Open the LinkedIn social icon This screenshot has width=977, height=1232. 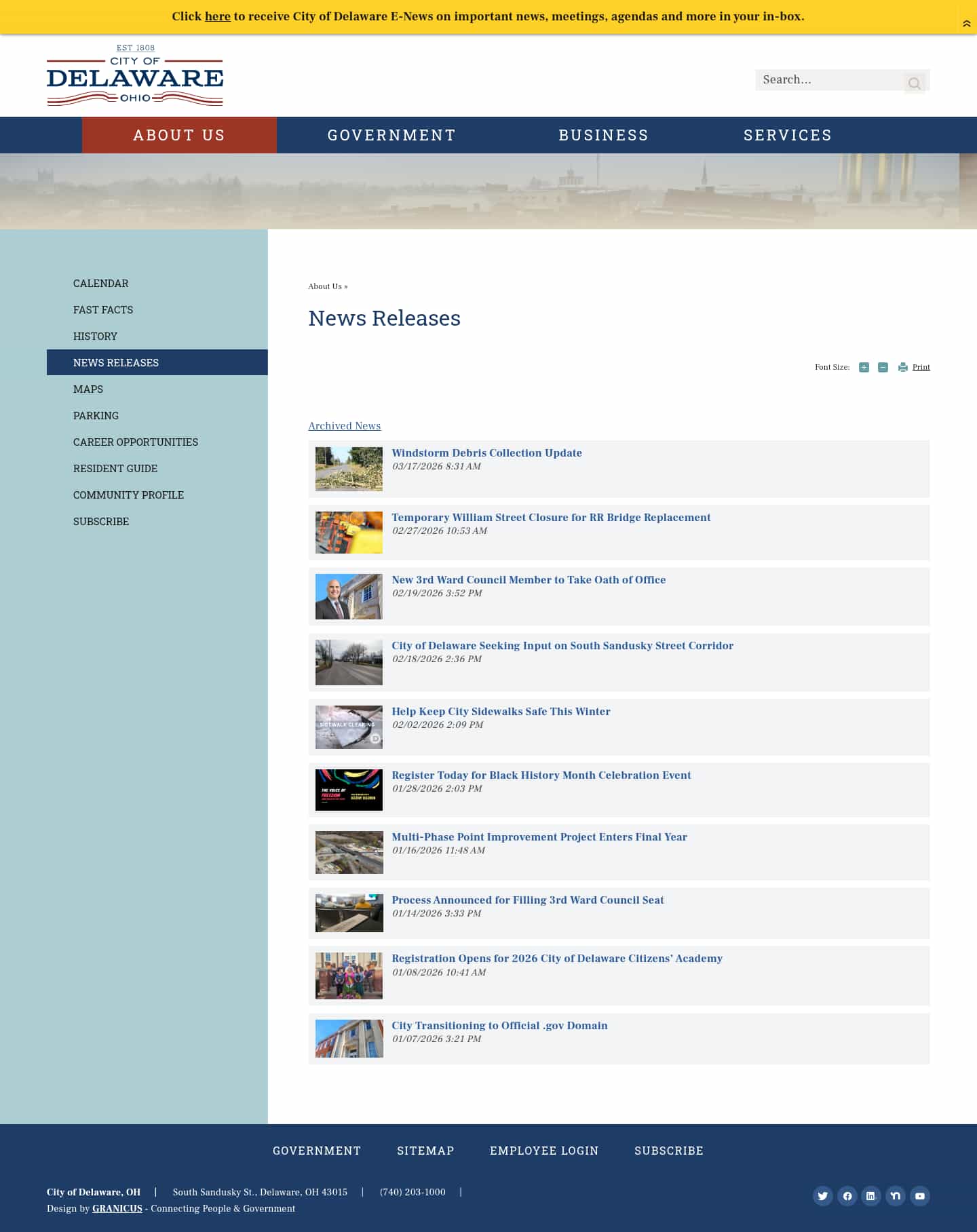click(x=870, y=1195)
